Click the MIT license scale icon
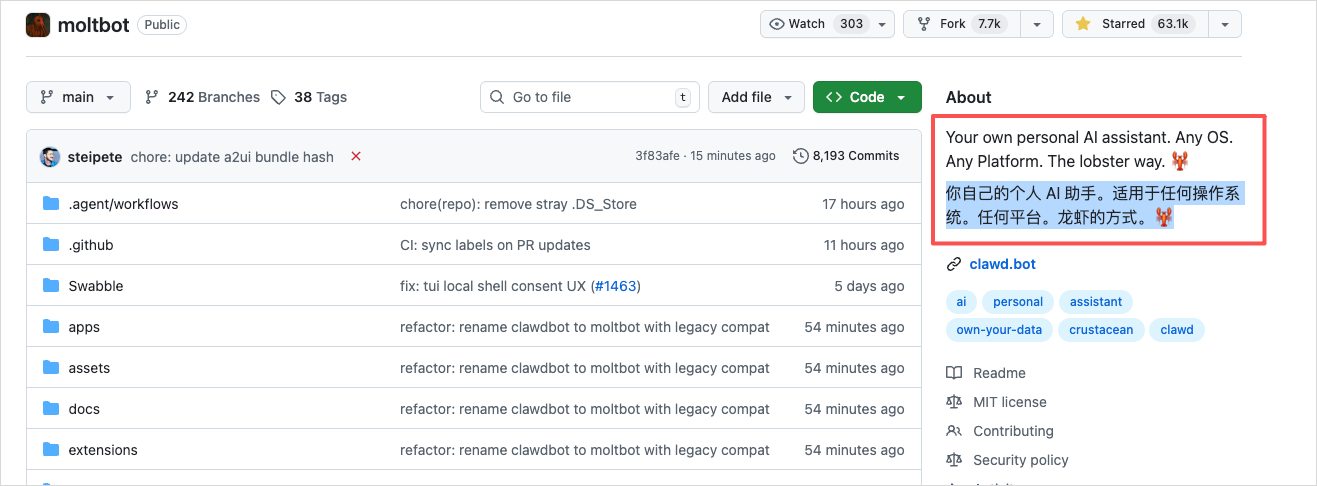This screenshot has height=486, width=1317. [x=954, y=402]
